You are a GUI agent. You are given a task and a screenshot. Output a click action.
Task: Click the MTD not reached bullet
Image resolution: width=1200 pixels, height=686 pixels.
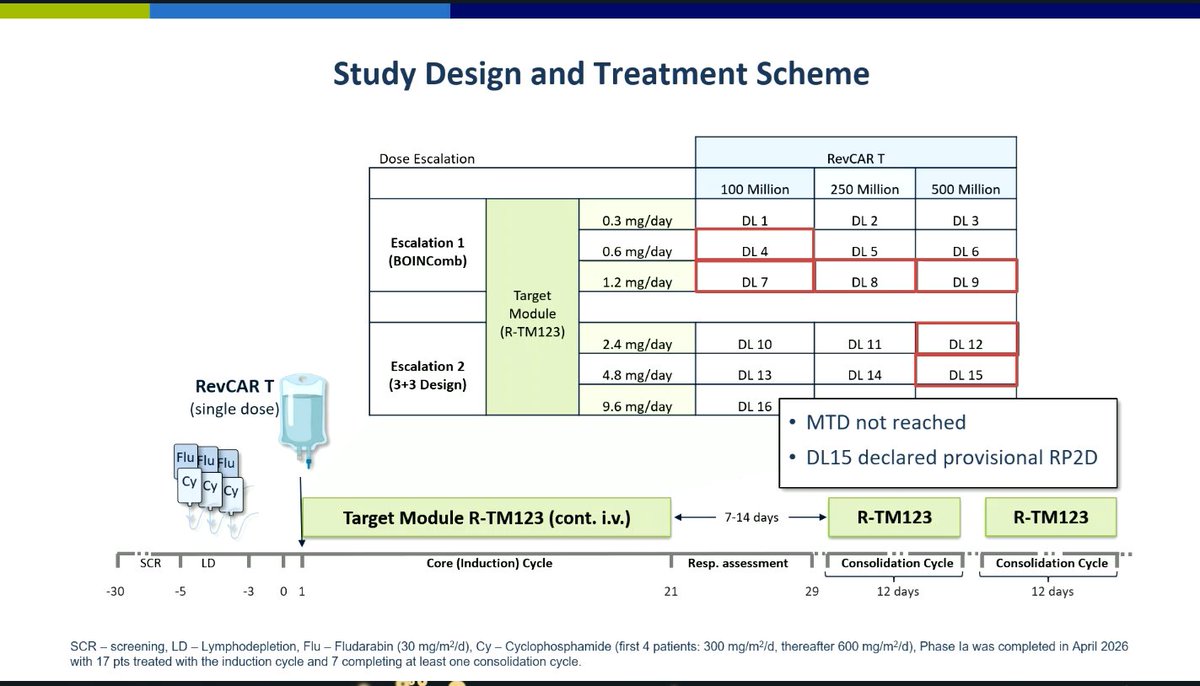point(886,422)
